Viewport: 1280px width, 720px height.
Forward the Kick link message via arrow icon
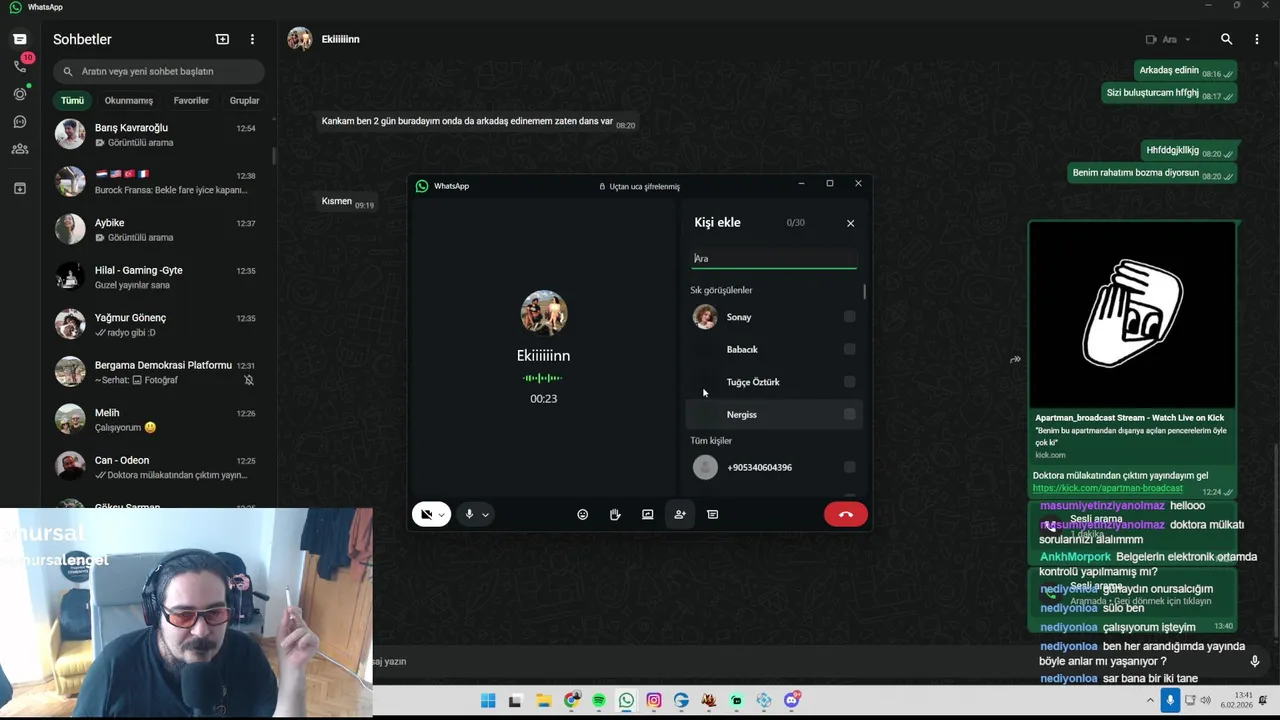[x=1015, y=359]
